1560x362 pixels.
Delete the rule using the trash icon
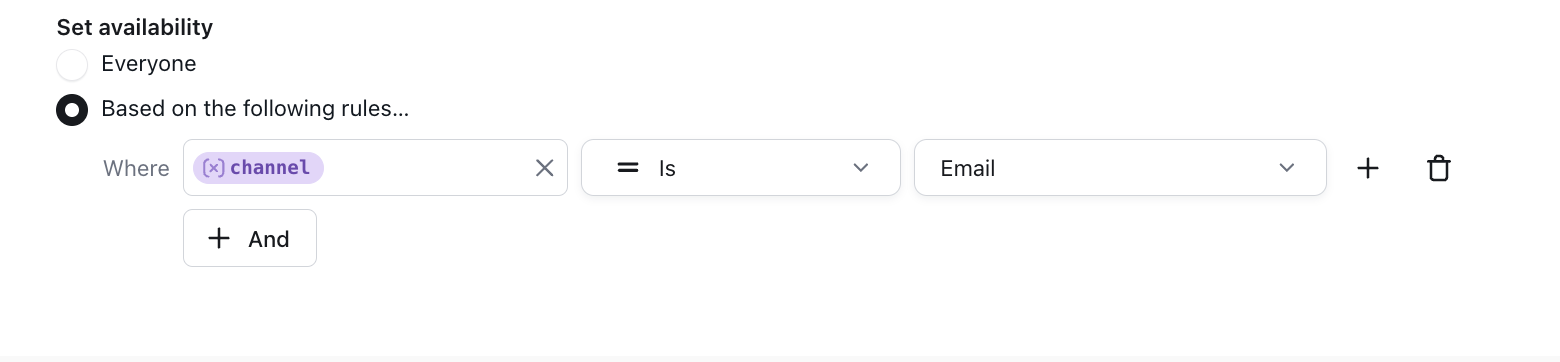click(1439, 168)
